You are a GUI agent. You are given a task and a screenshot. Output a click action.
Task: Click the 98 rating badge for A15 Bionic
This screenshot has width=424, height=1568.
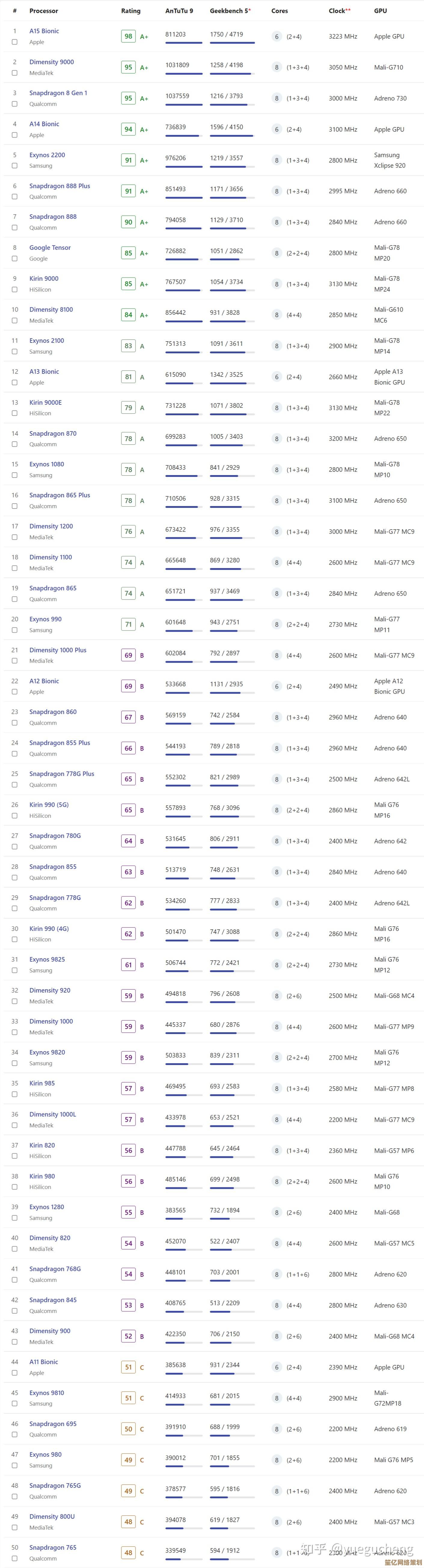coord(128,36)
